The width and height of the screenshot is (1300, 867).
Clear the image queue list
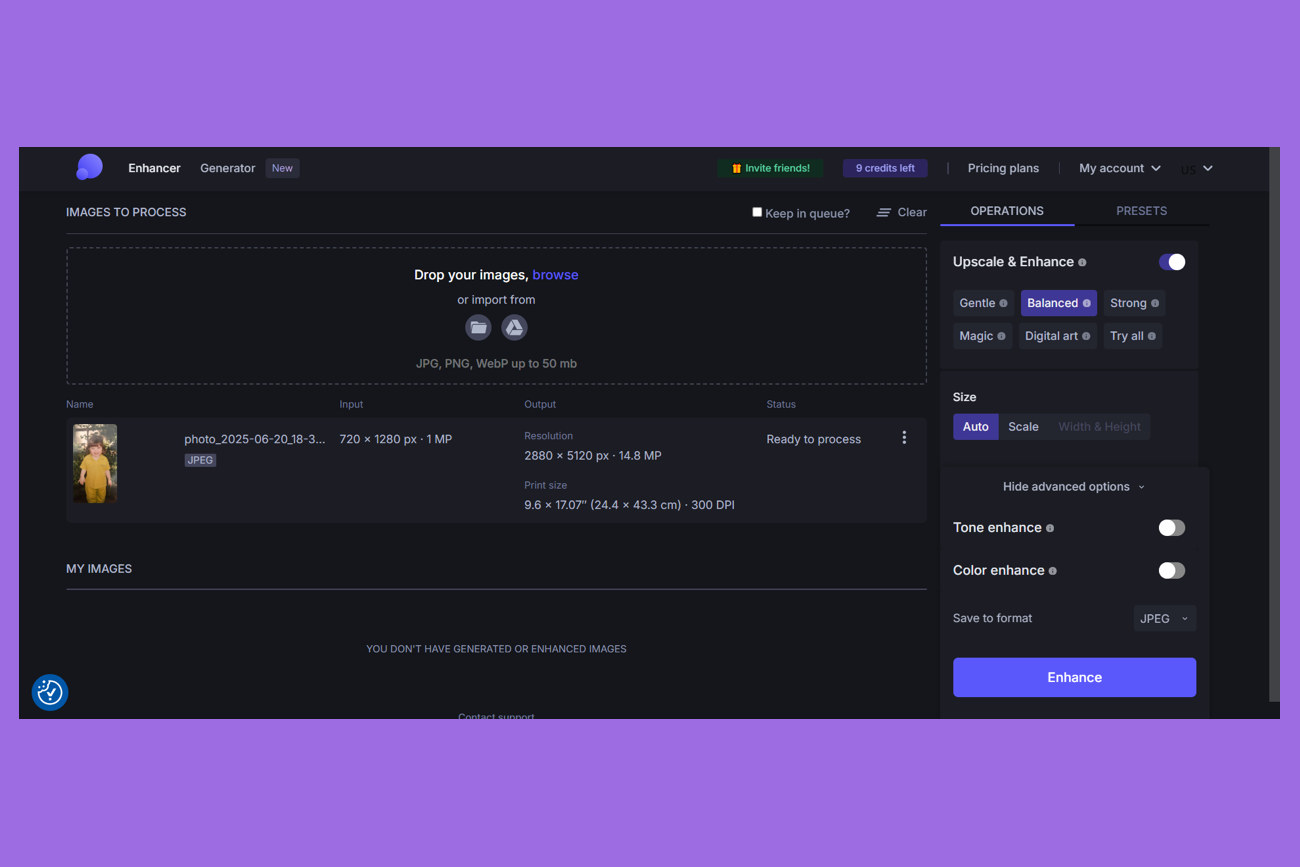point(902,212)
